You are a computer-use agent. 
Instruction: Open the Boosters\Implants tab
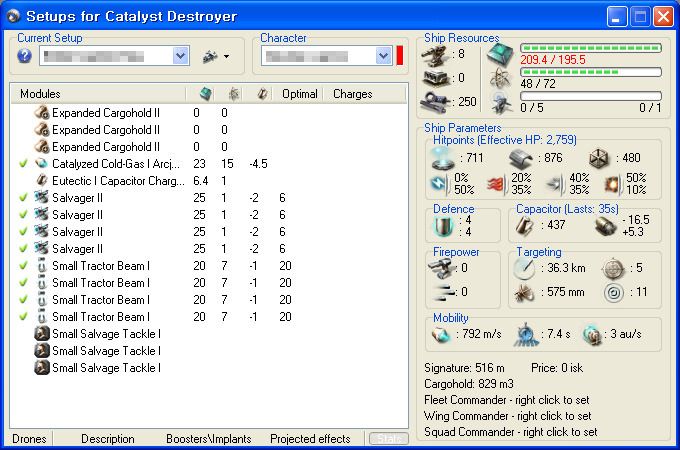[209, 439]
